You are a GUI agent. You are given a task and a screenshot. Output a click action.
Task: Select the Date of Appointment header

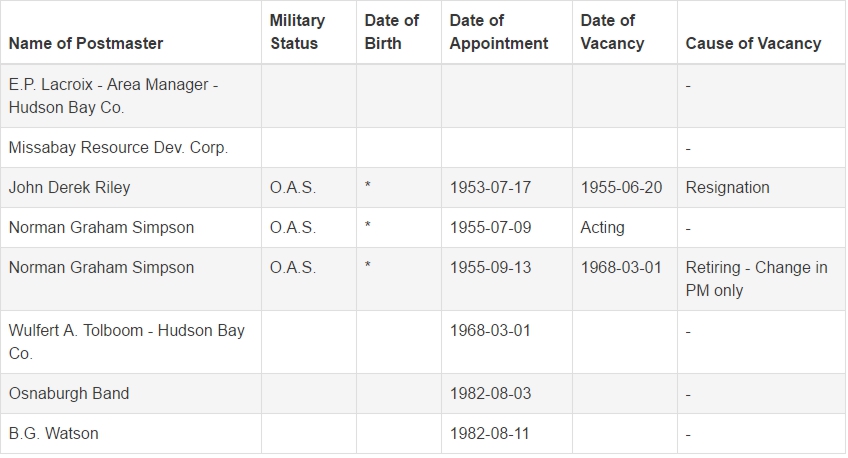point(499,32)
